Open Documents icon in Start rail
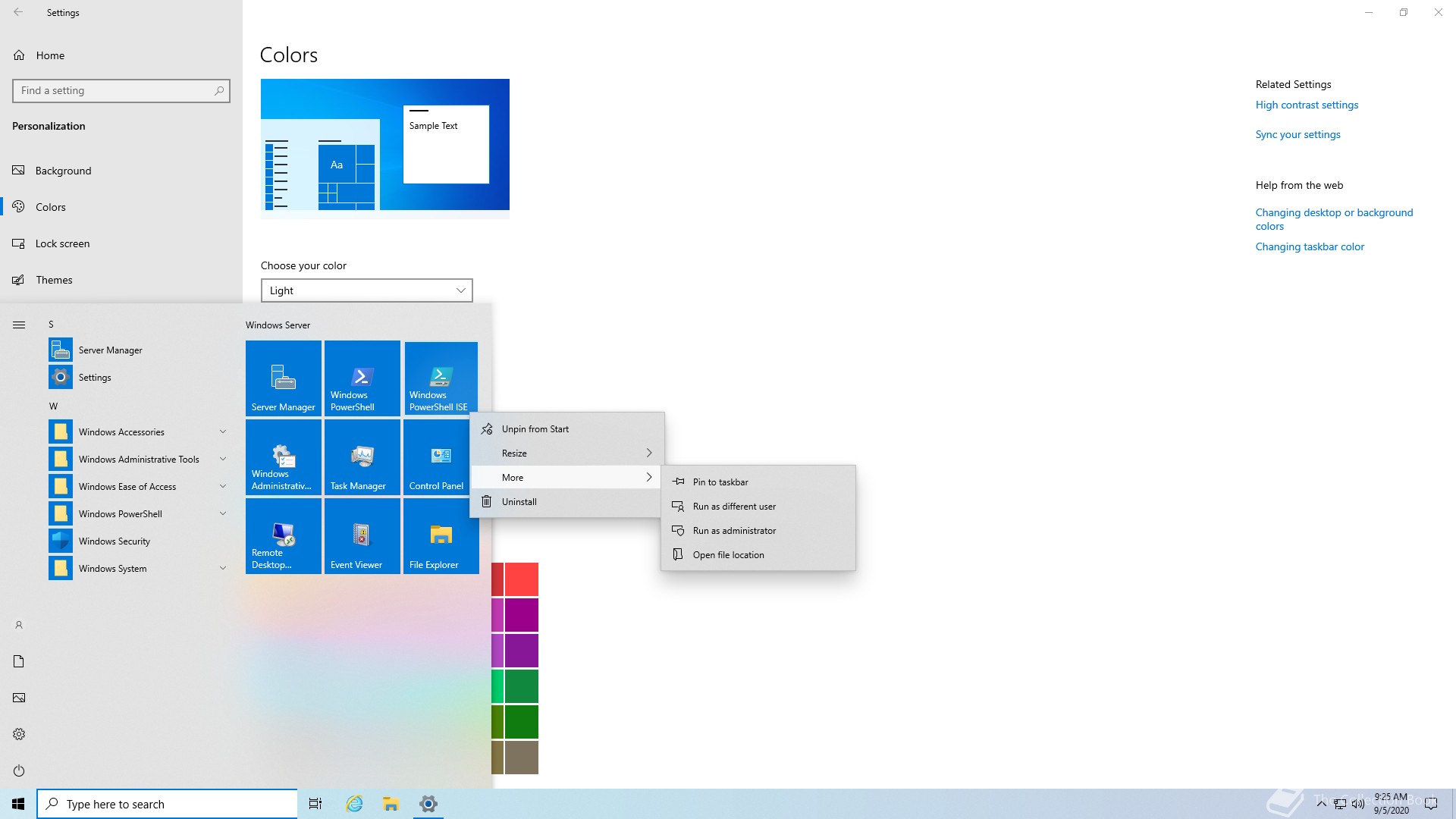This screenshot has height=819, width=1456. 19,661
